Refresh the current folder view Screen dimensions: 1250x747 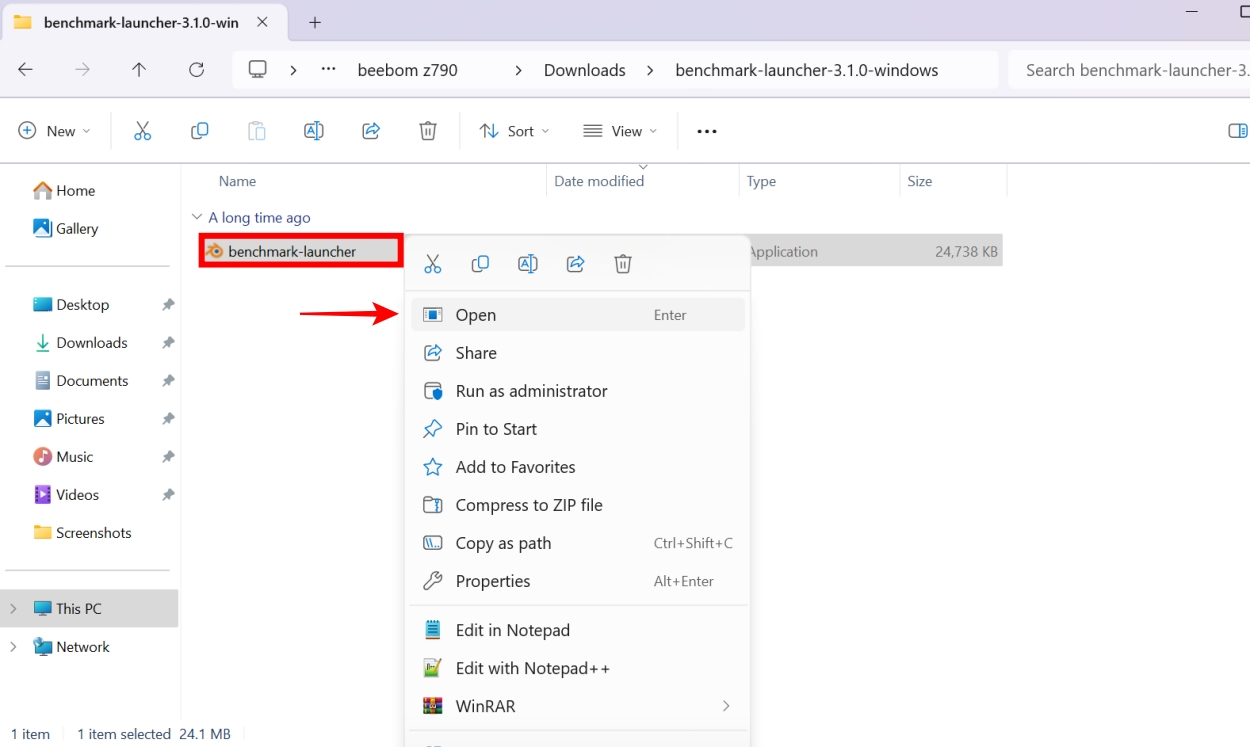[x=196, y=70]
